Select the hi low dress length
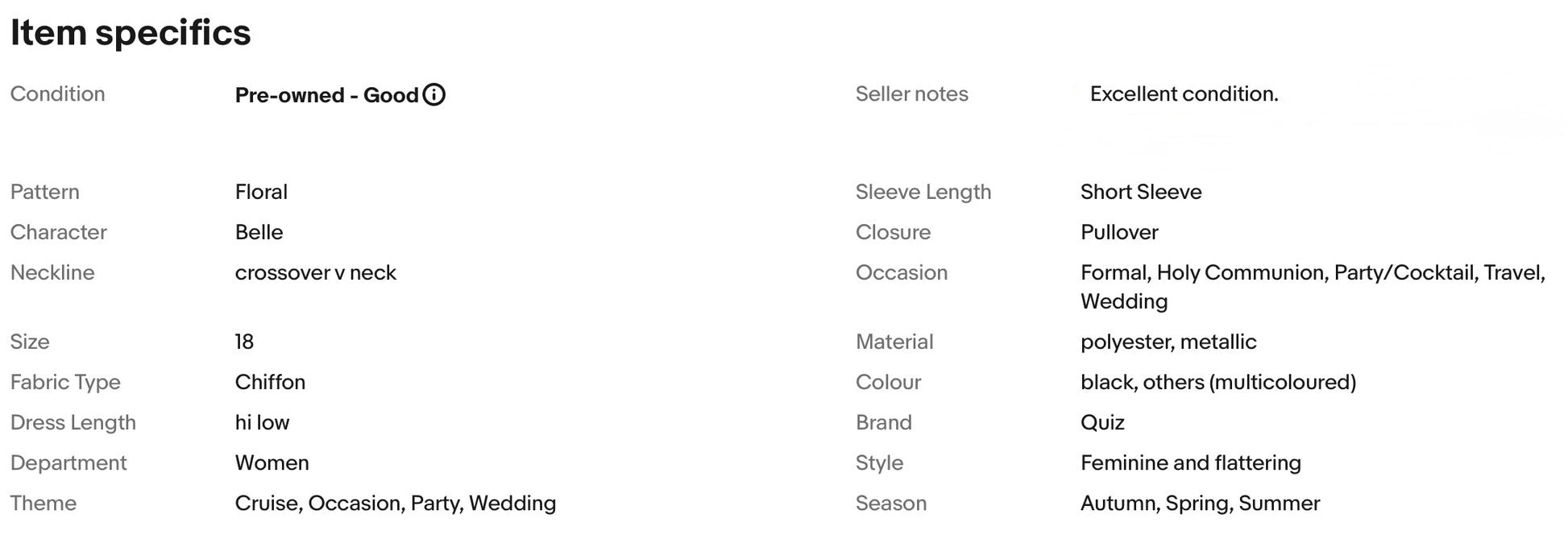 [x=262, y=422]
